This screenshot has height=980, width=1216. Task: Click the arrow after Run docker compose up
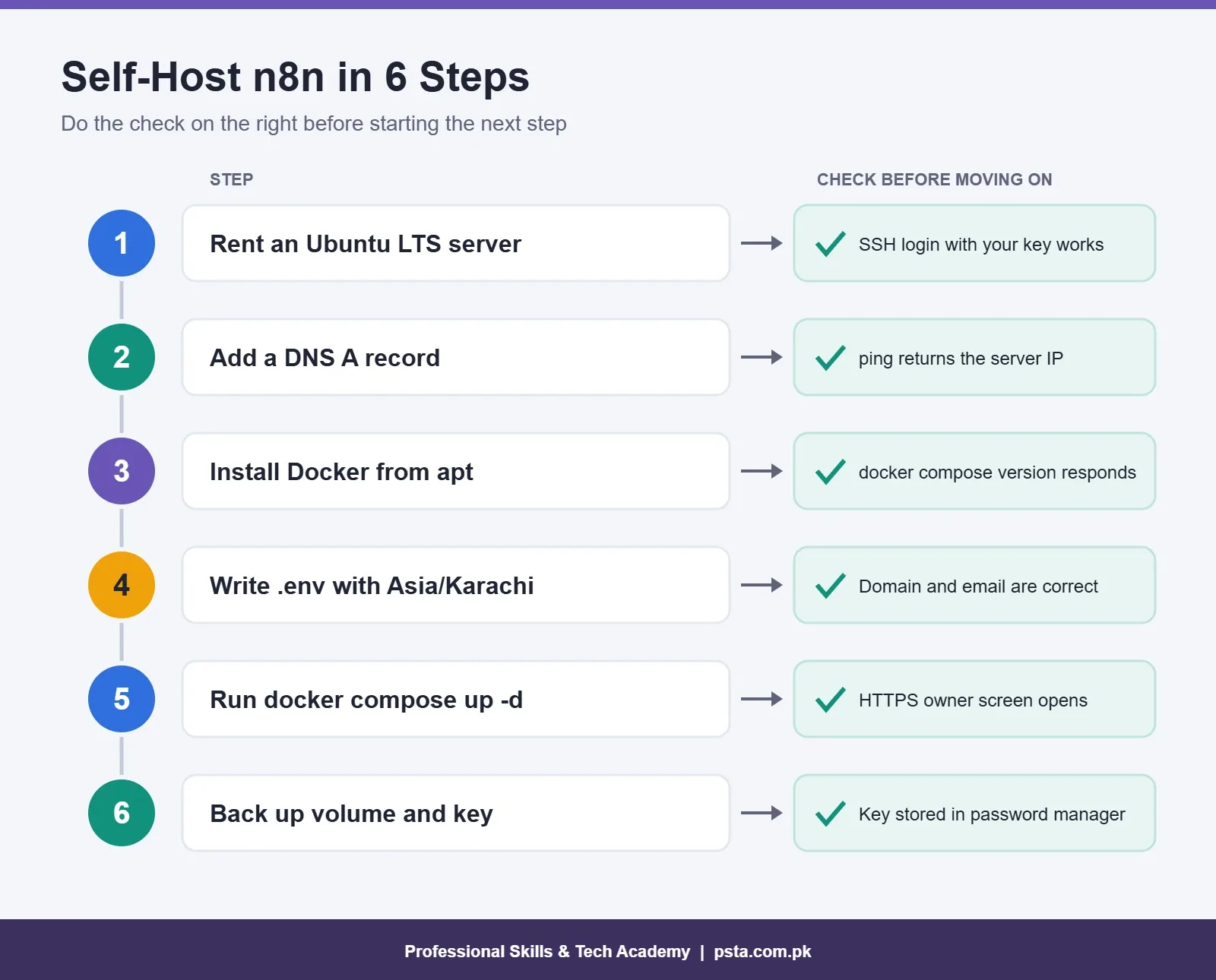pyautogui.click(x=762, y=699)
